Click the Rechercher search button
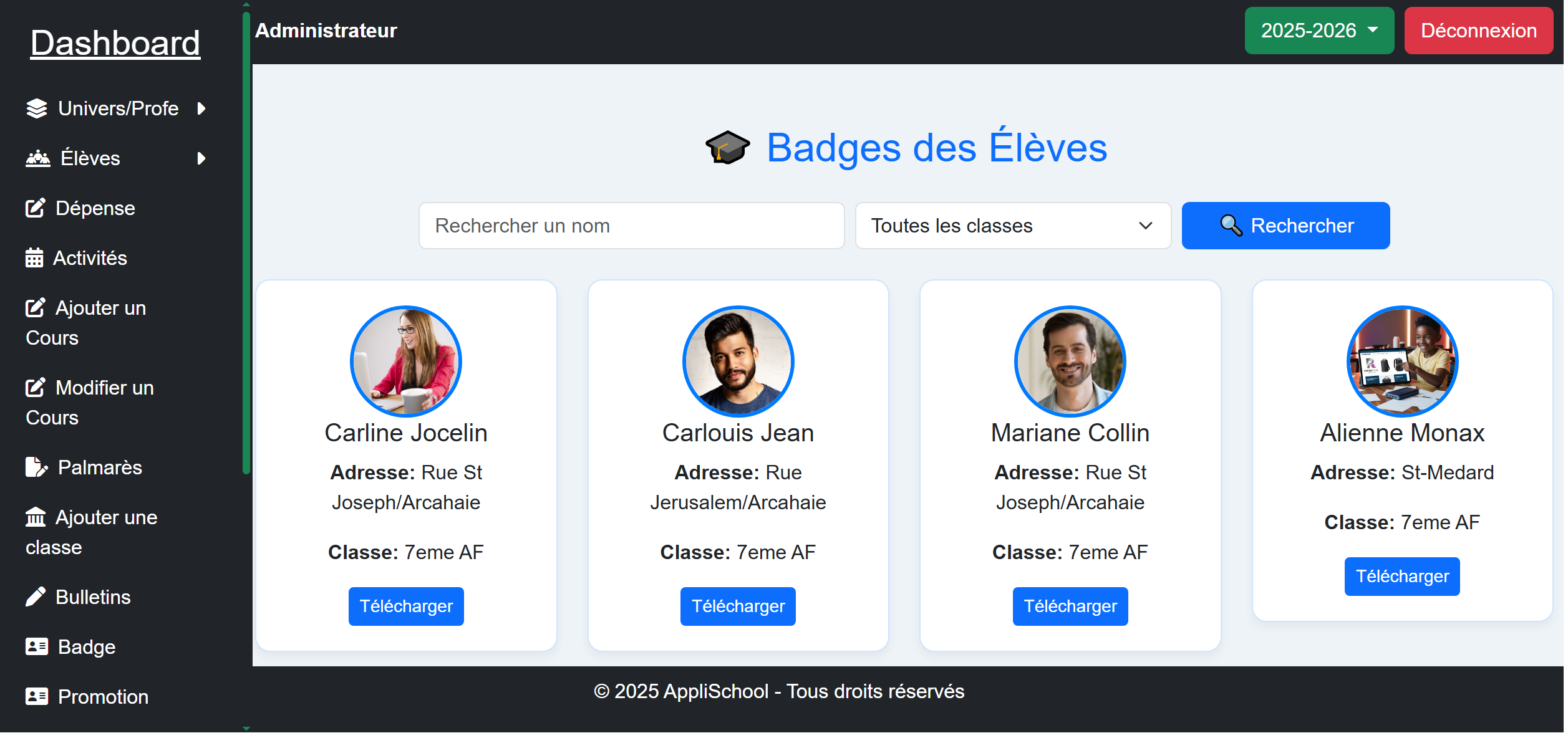 point(1285,226)
